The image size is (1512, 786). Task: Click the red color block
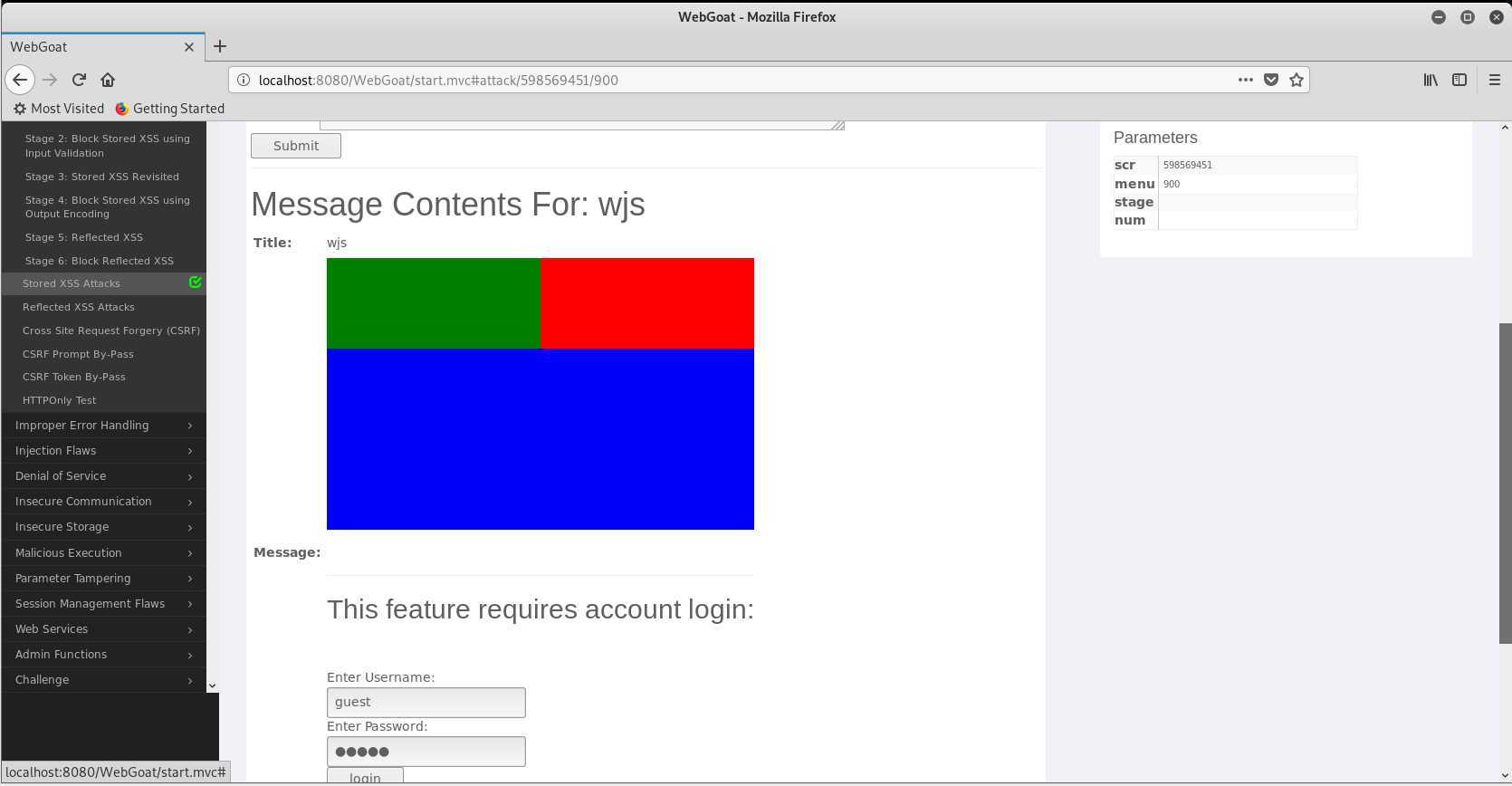click(x=647, y=303)
